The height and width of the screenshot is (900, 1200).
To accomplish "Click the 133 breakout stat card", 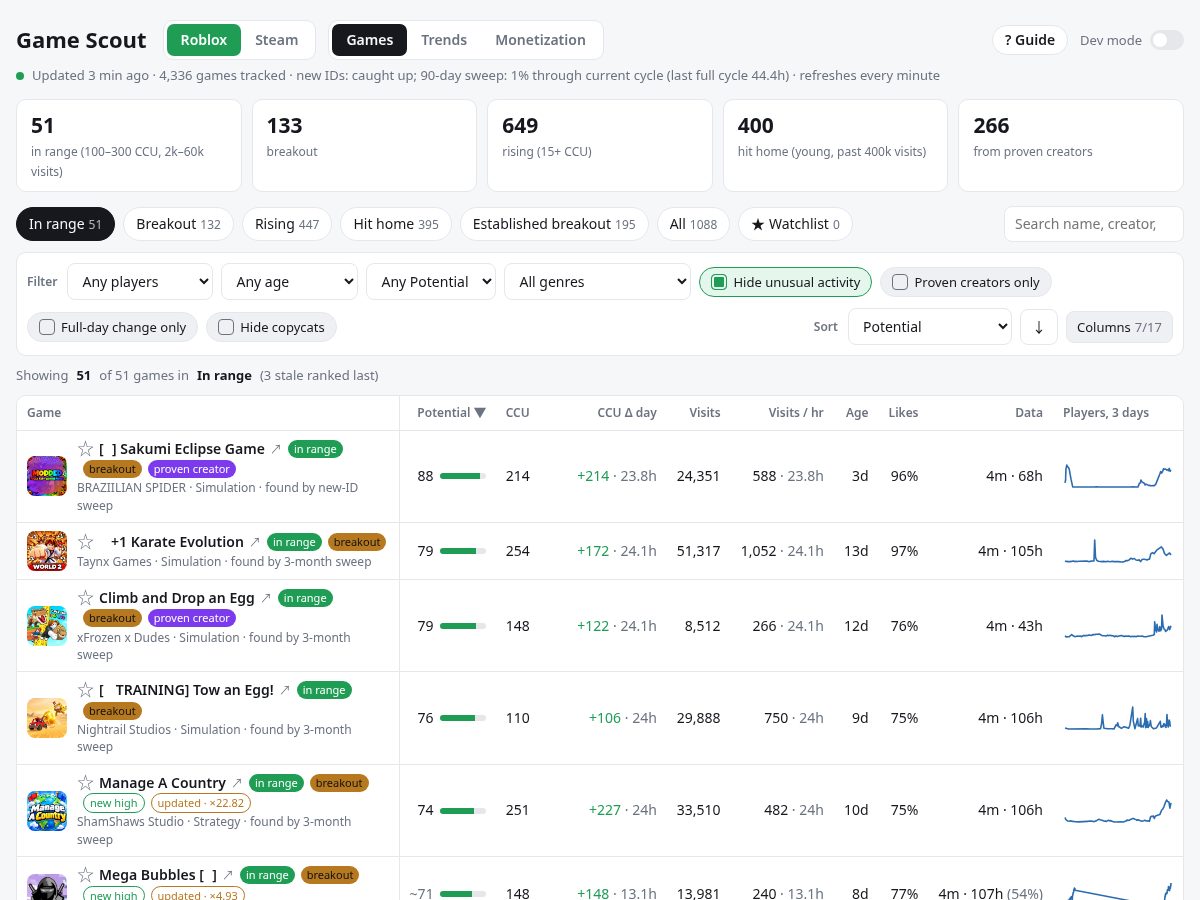I will tap(364, 145).
